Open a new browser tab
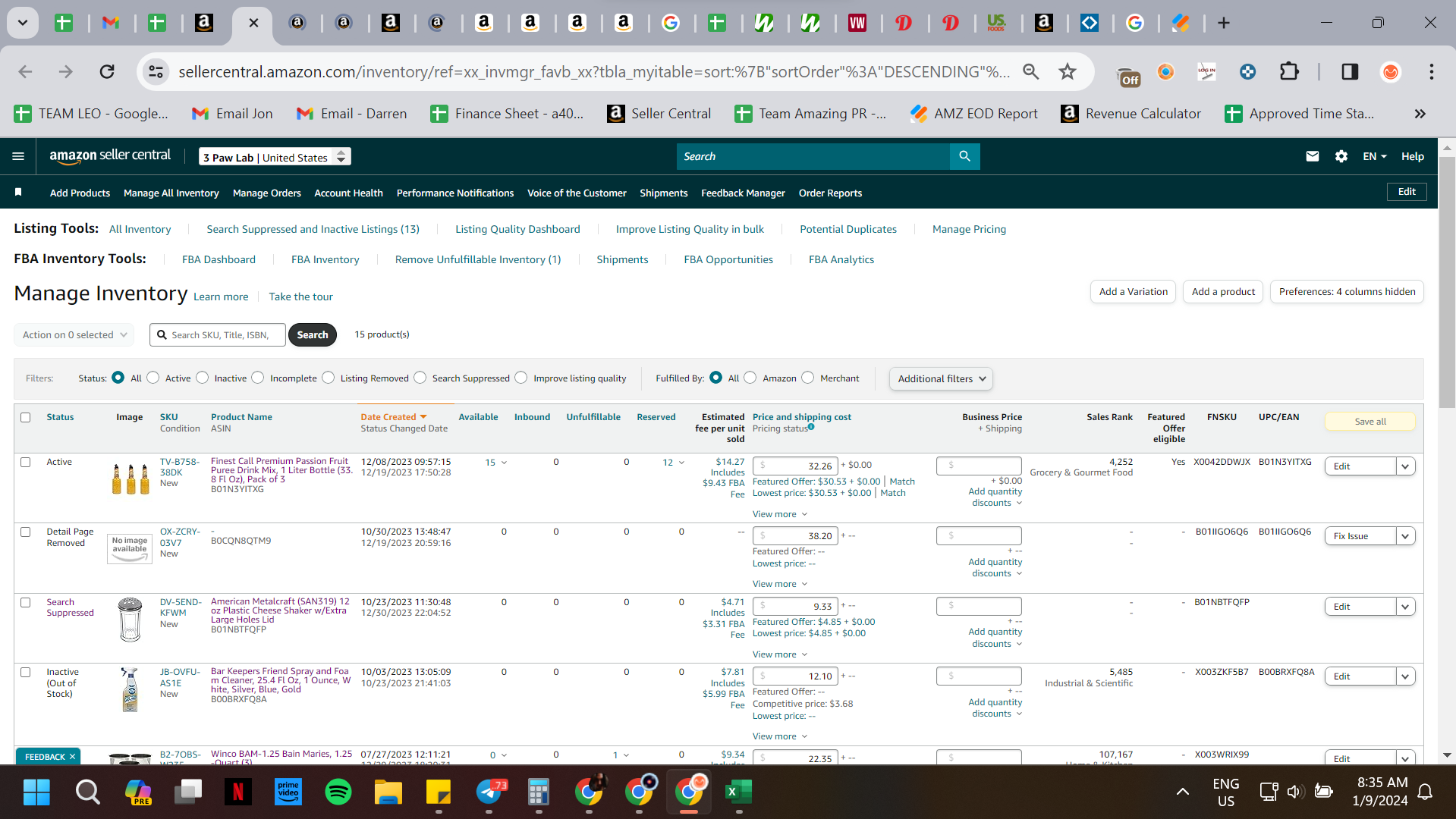 (1223, 23)
